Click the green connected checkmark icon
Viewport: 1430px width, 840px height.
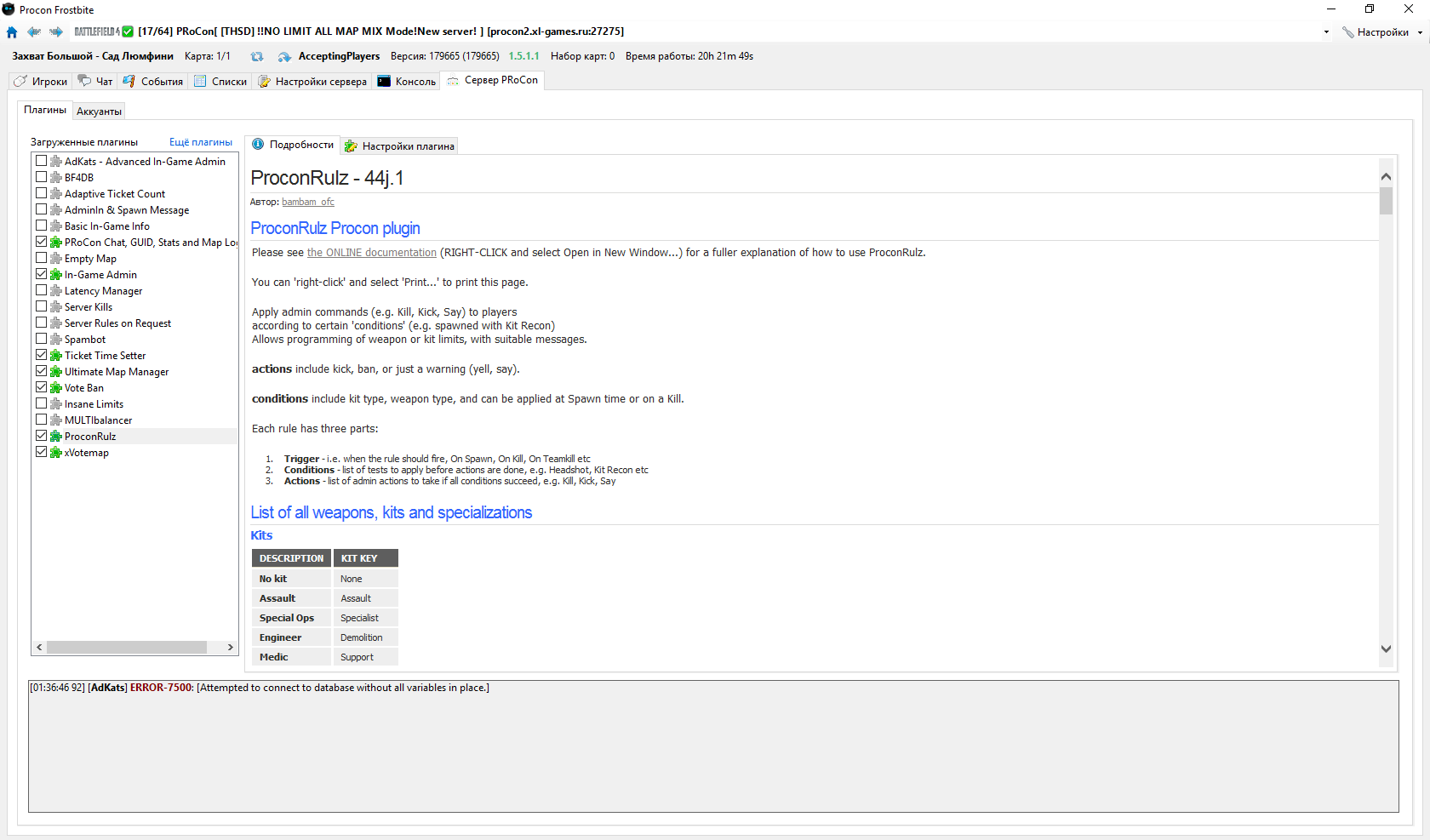(128, 31)
